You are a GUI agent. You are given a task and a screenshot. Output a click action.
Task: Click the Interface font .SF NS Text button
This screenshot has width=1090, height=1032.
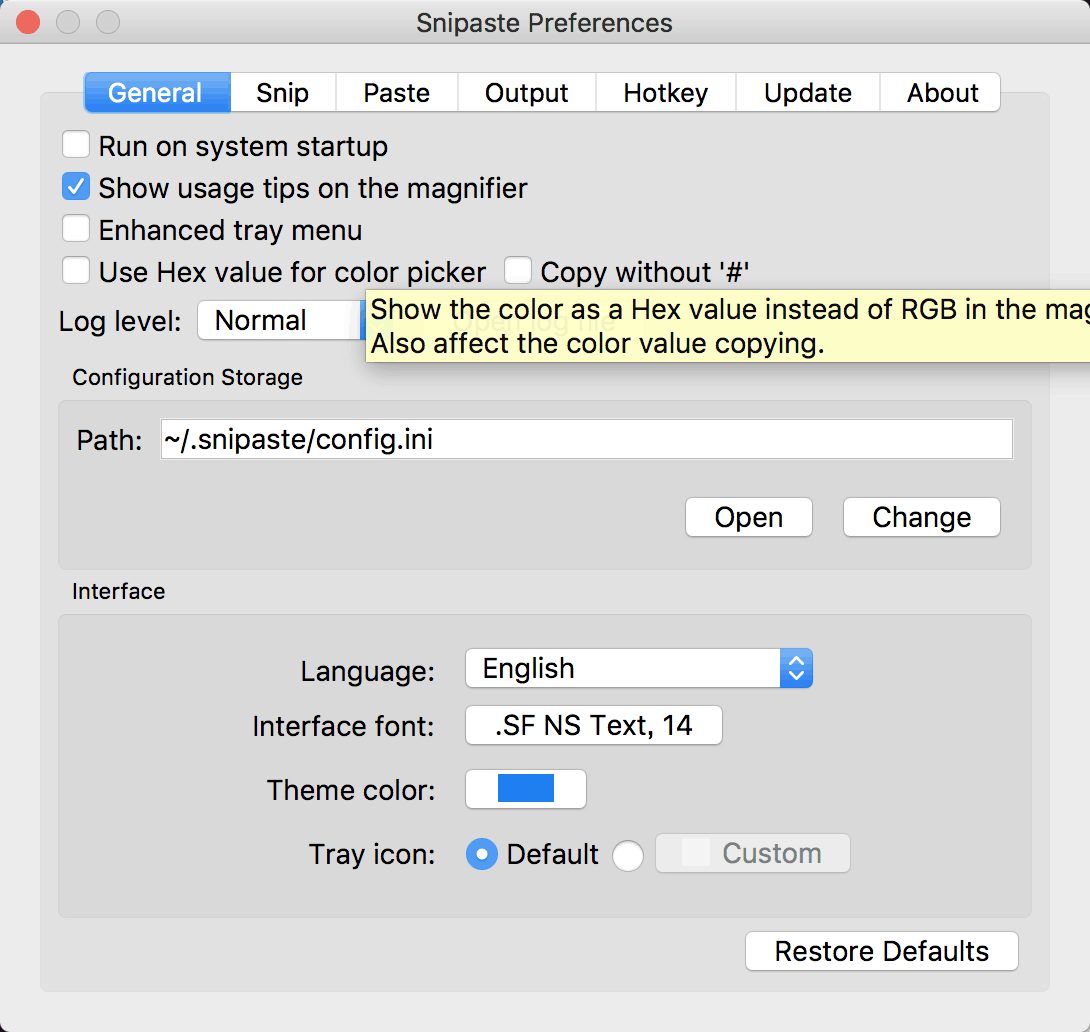(x=594, y=726)
